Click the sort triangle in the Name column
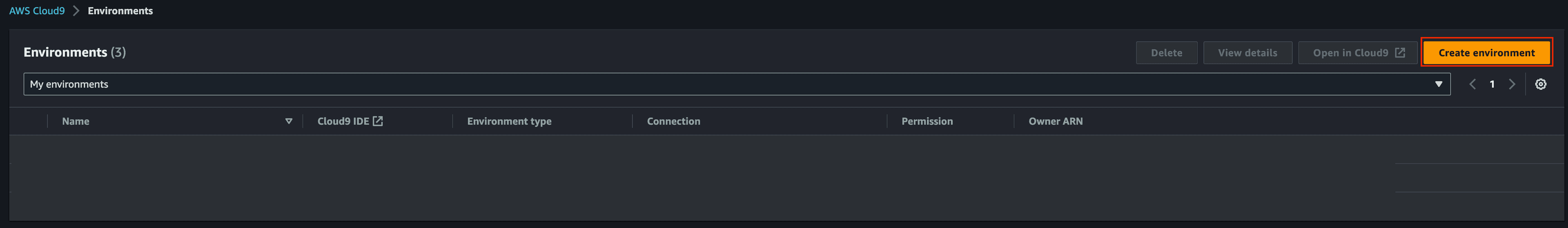This screenshot has width=1568, height=228. [x=289, y=121]
